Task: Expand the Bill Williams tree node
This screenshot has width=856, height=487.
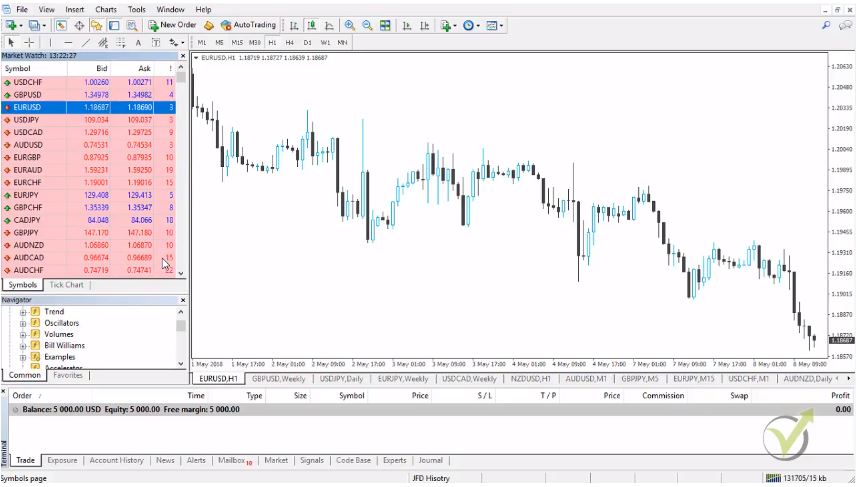Action: tap(22, 345)
